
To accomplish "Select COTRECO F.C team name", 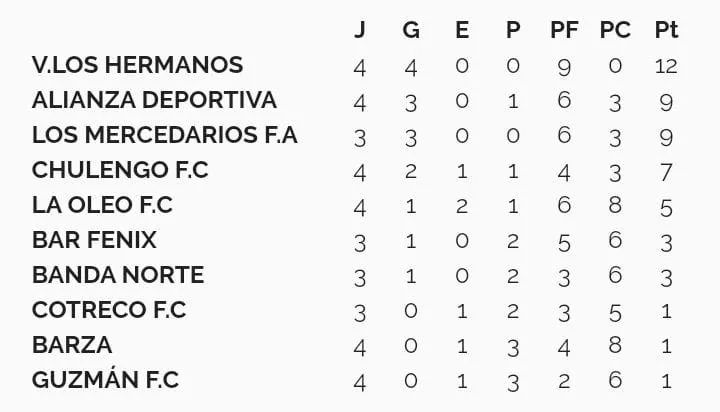I will [x=109, y=310].
